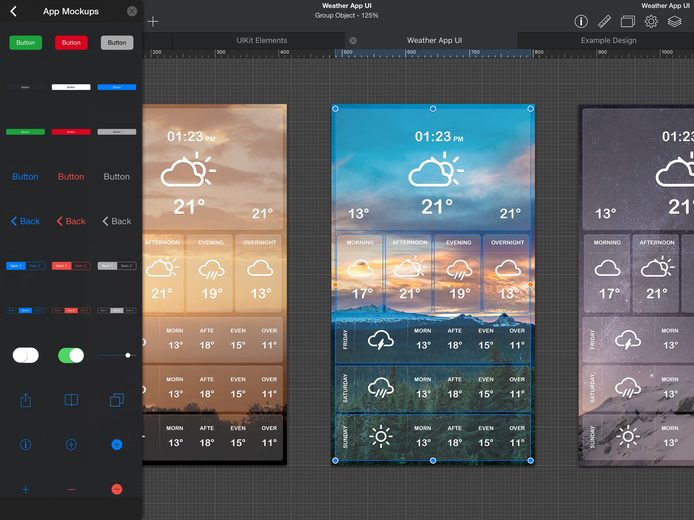Click the top-left selection handle
The height and width of the screenshot is (520, 694).
(x=335, y=108)
